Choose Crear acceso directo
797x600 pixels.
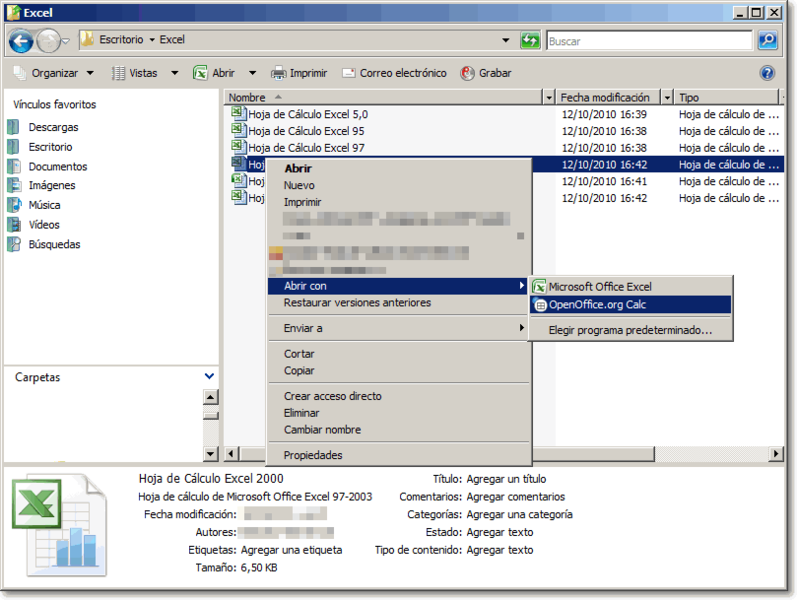[x=399, y=396]
